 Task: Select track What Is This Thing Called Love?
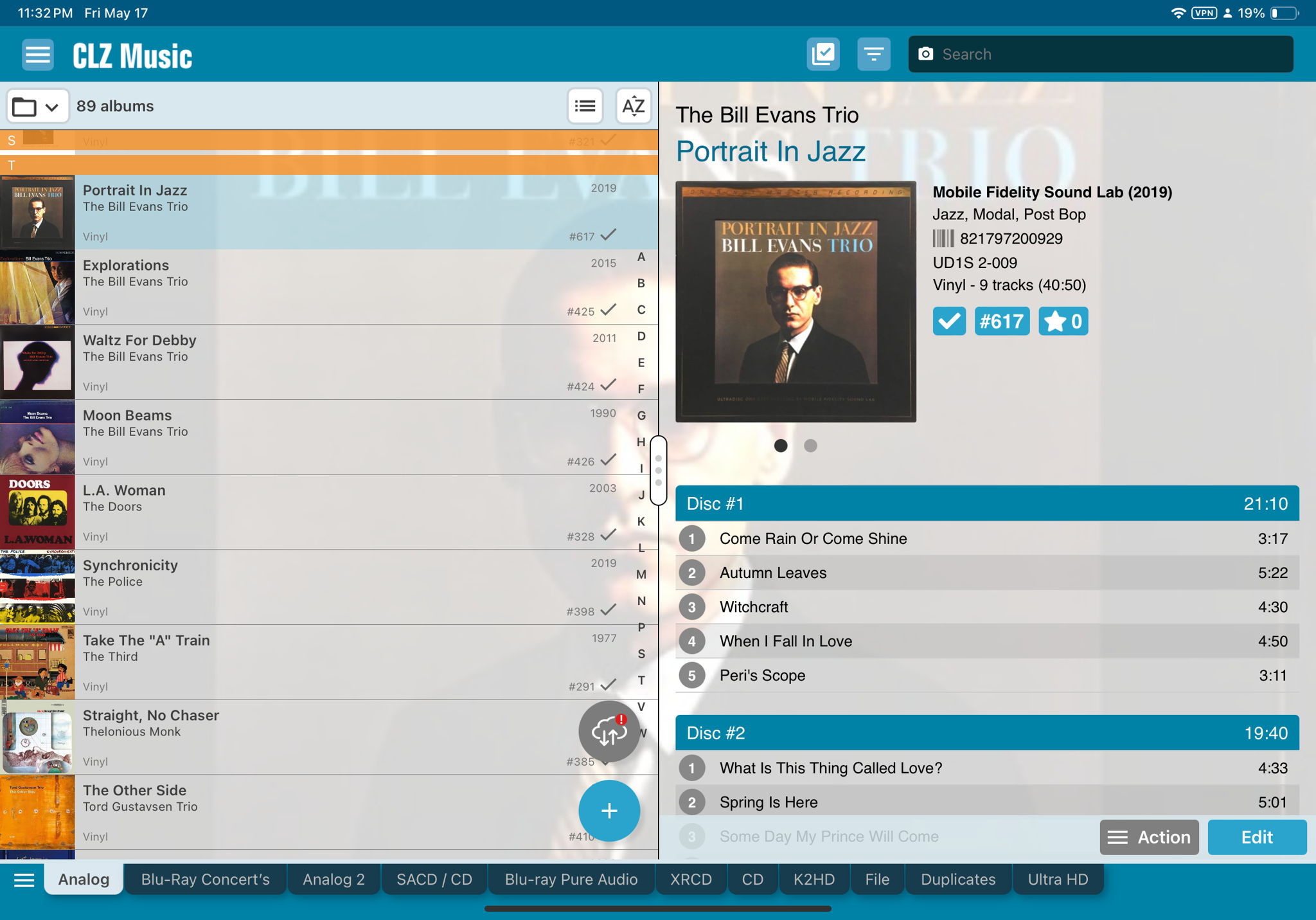tap(987, 768)
